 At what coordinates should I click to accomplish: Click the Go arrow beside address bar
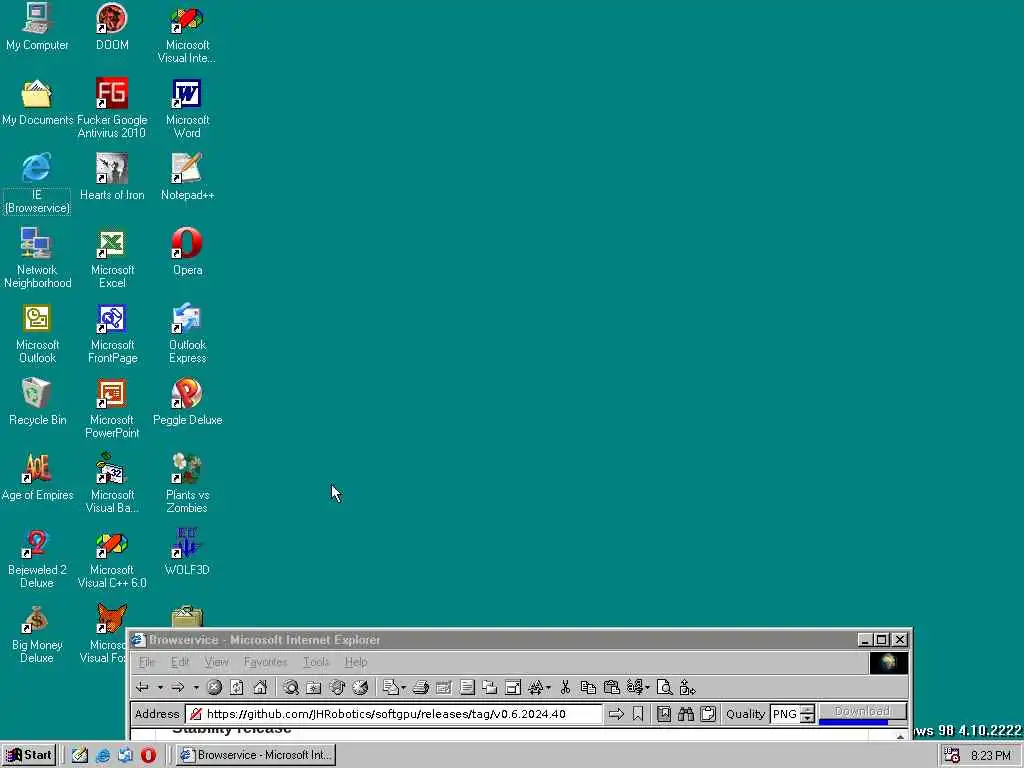pos(616,714)
